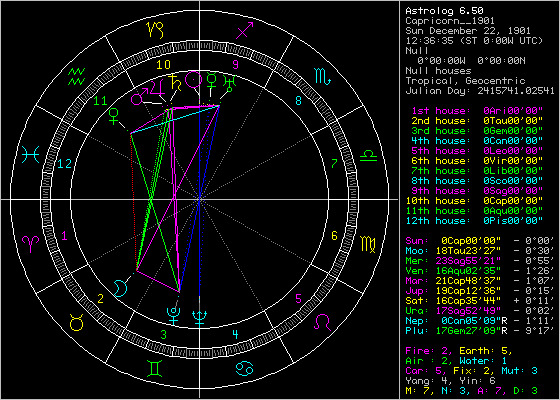560x400 pixels.
Task: Select the 'Null houses' line
Action: [x=438, y=71]
